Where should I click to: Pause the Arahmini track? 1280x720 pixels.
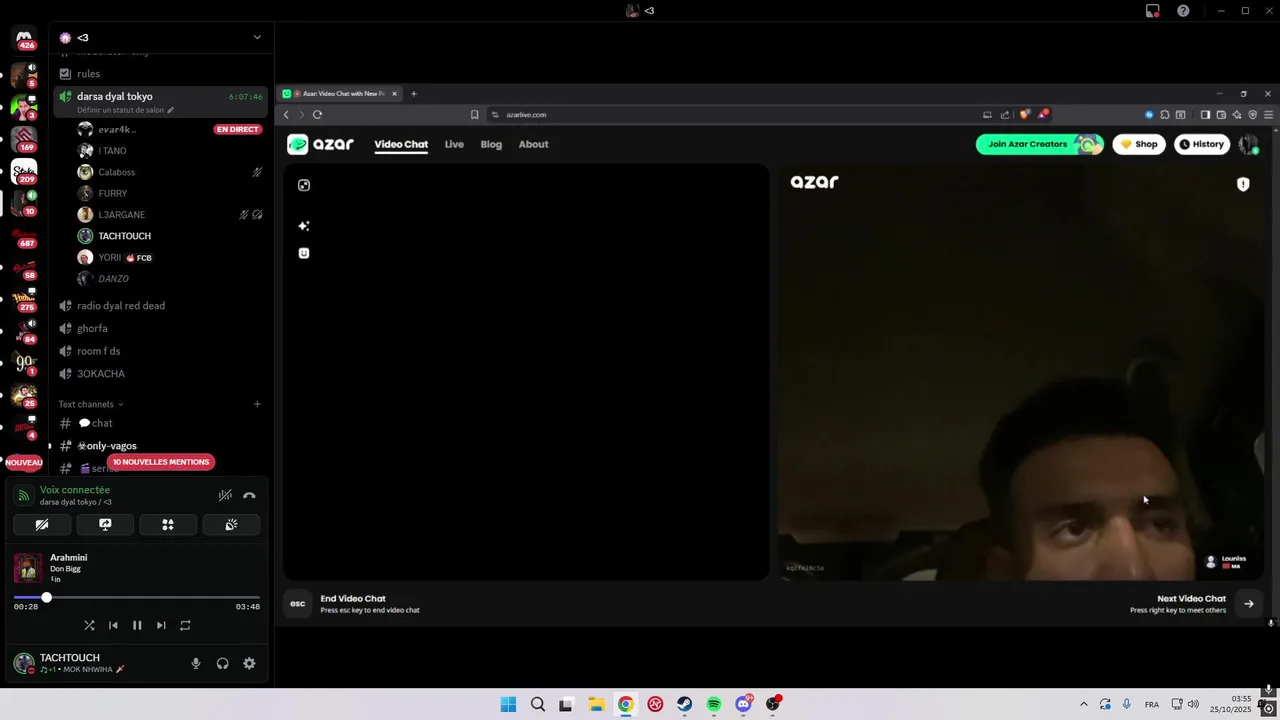click(137, 625)
